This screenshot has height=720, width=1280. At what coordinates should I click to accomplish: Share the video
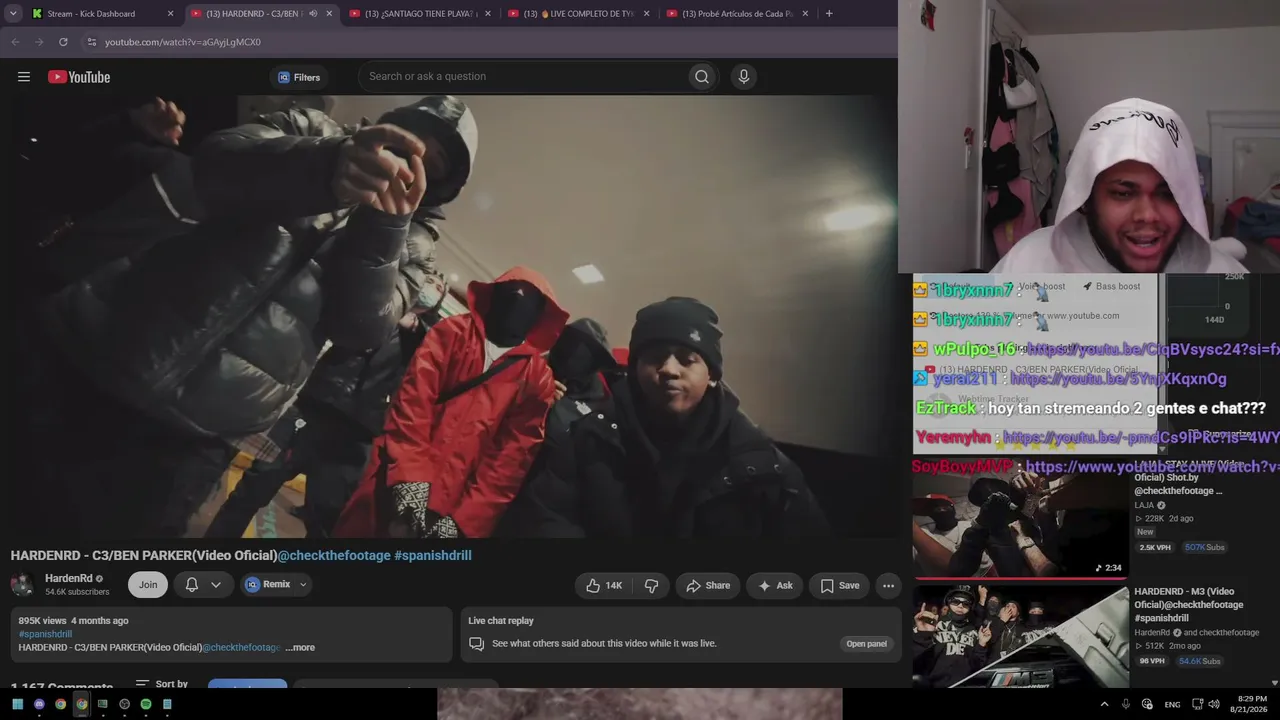coord(708,586)
